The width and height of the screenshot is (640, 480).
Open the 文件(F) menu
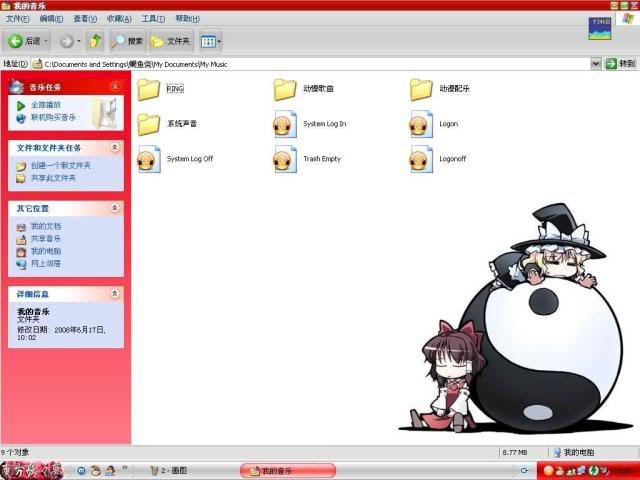pyautogui.click(x=18, y=19)
